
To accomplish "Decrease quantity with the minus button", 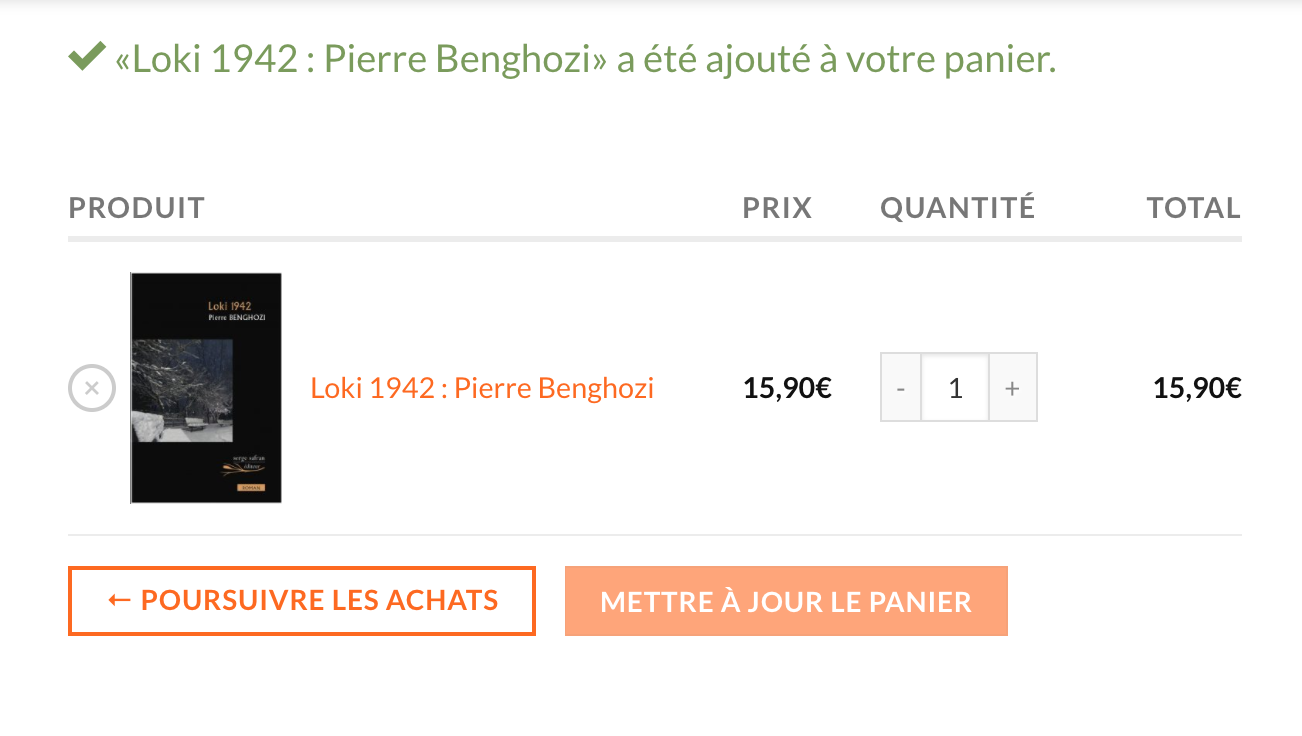I will (901, 388).
